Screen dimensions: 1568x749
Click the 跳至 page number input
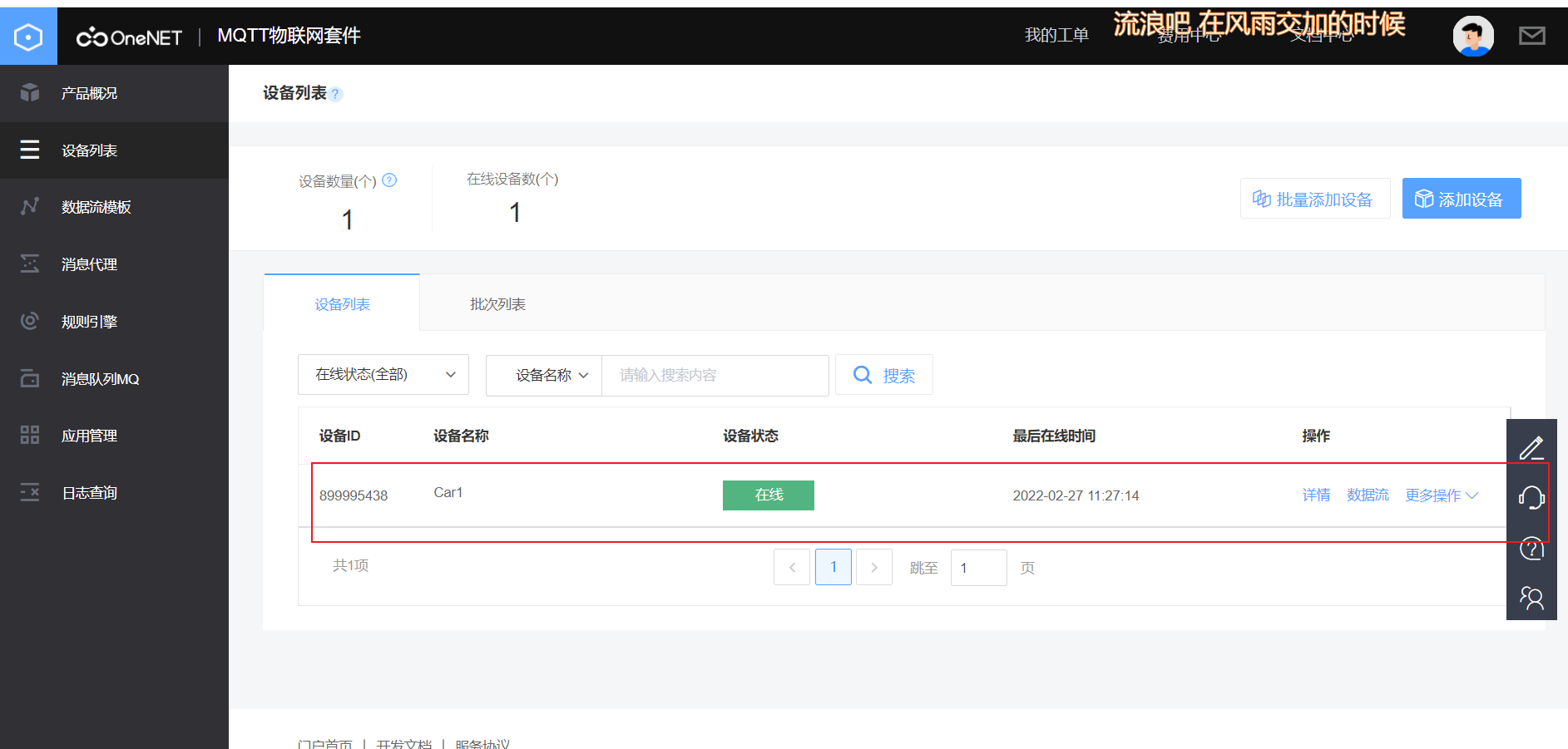[x=978, y=567]
